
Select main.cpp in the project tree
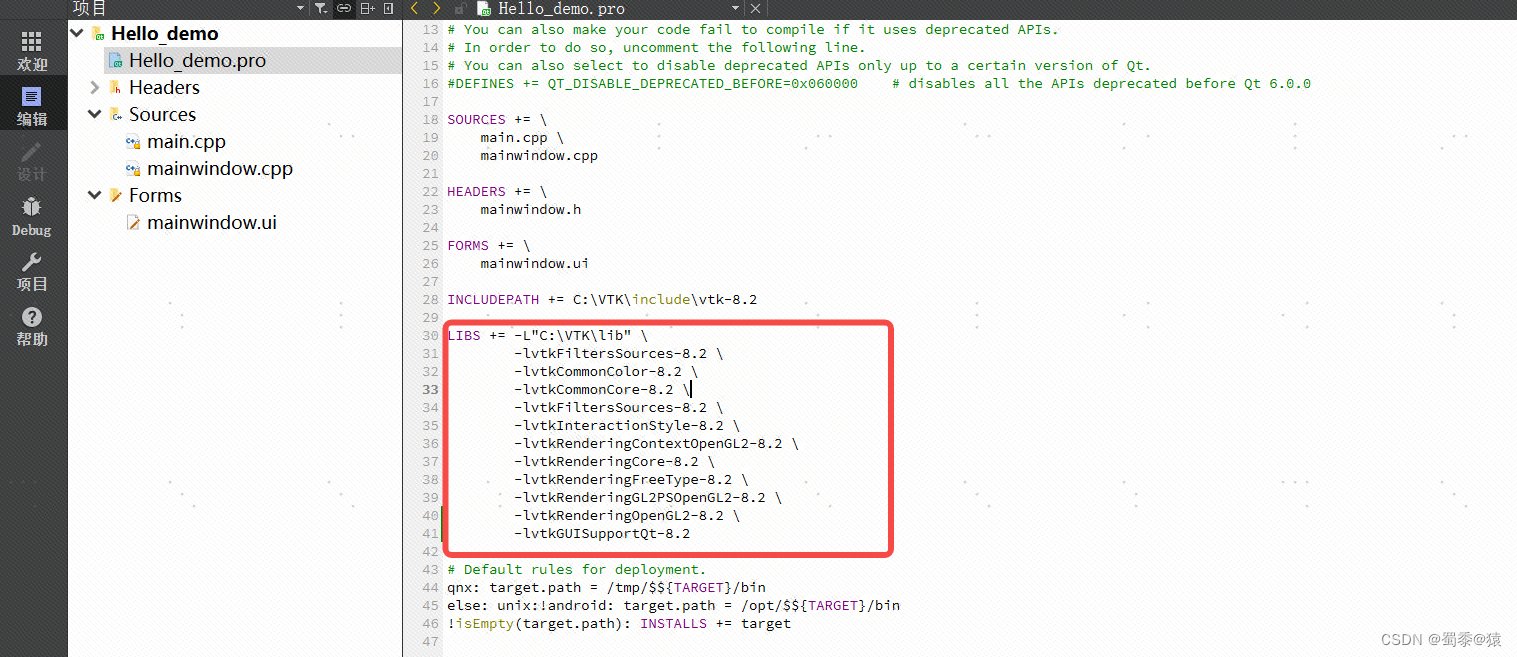pyautogui.click(x=186, y=141)
